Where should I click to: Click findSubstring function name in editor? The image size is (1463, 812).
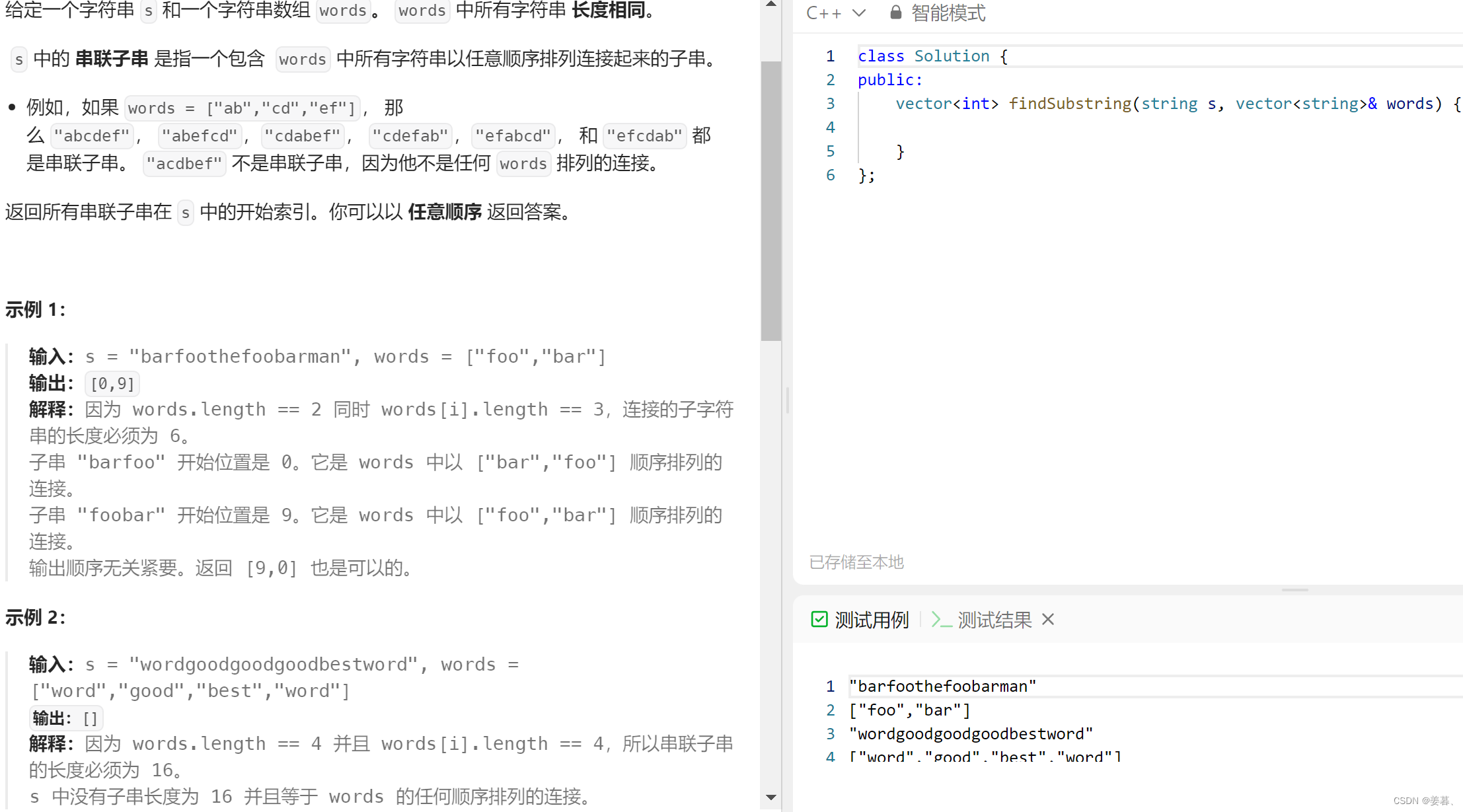coord(1069,104)
